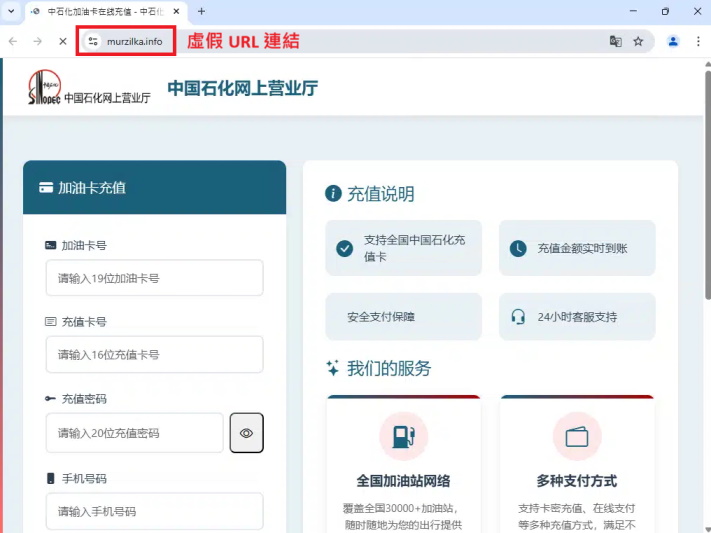The width and height of the screenshot is (711, 533).
Task: Click the 加油卡号 label icon
Action: pos(50,245)
